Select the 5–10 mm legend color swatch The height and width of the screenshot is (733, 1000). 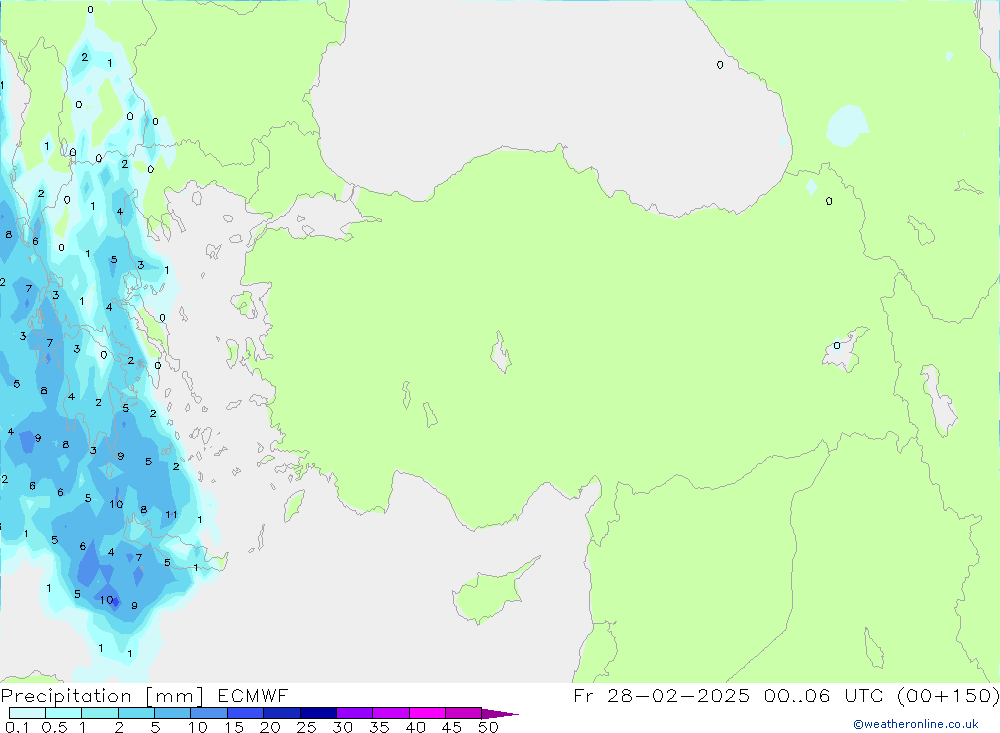172,713
